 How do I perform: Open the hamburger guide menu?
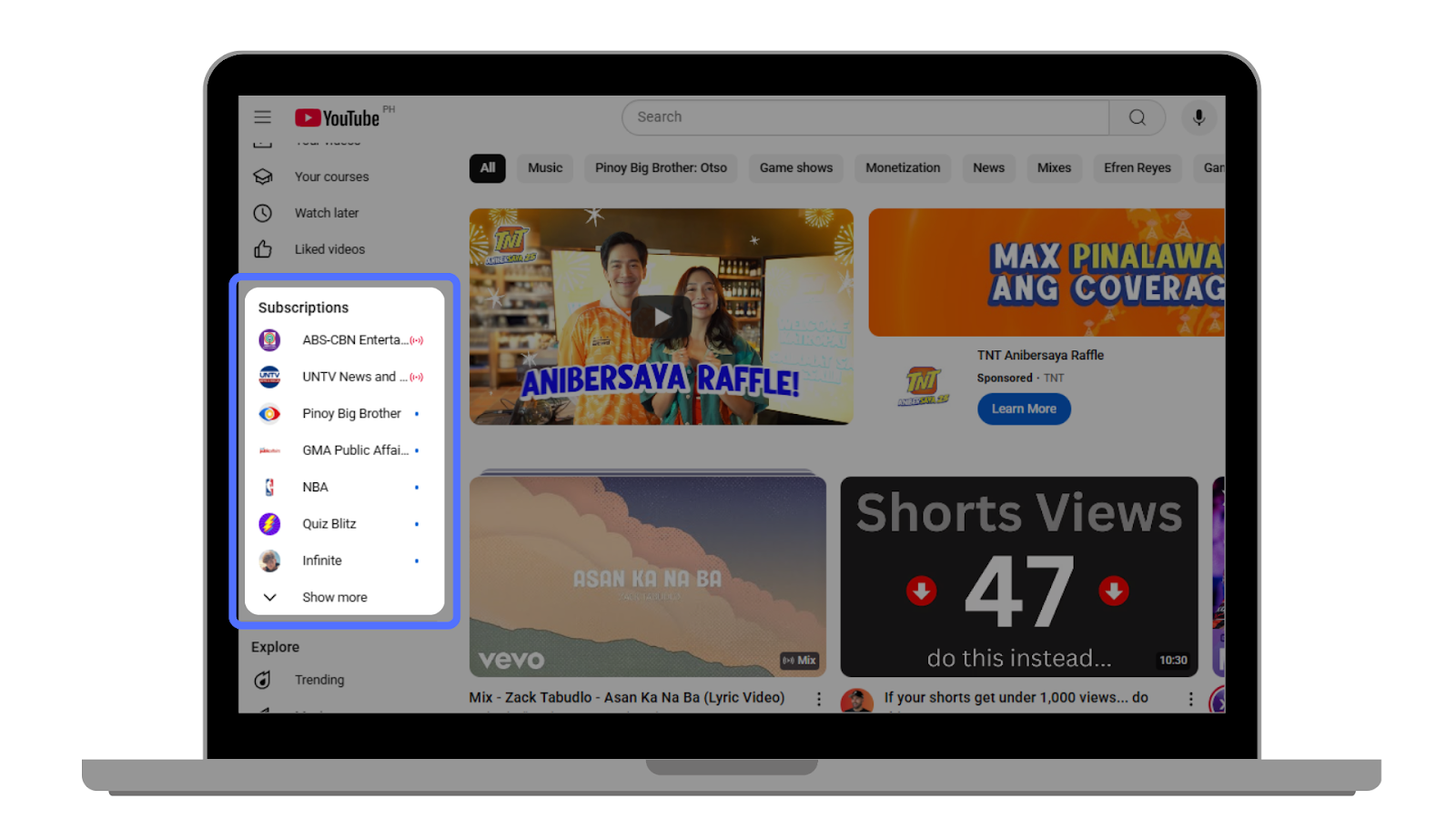[262, 116]
